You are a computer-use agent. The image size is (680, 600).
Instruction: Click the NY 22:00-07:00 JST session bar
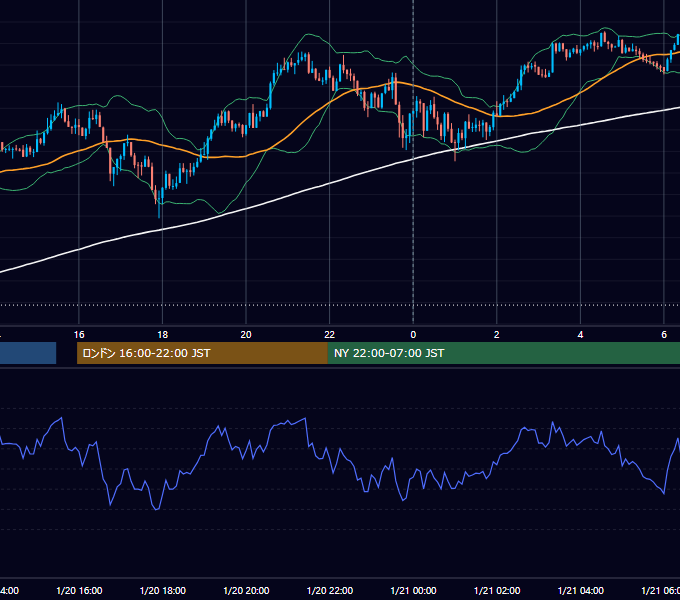click(x=503, y=353)
